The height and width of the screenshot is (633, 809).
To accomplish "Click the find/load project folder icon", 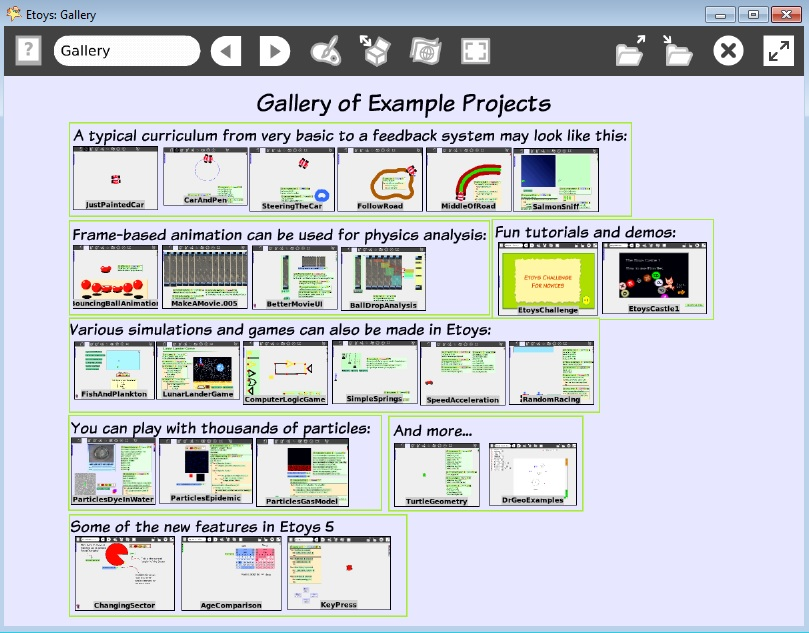I will pyautogui.click(x=630, y=51).
